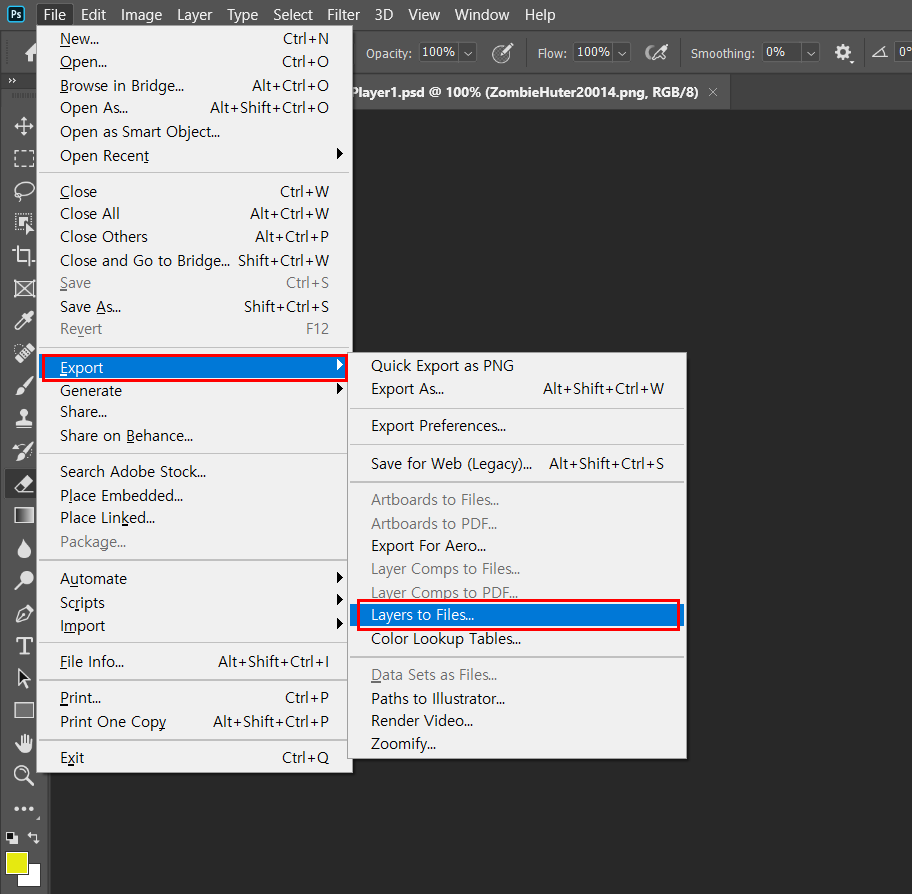This screenshot has width=912, height=894.
Task: Select the Horizontal Type tool
Action: point(23,646)
